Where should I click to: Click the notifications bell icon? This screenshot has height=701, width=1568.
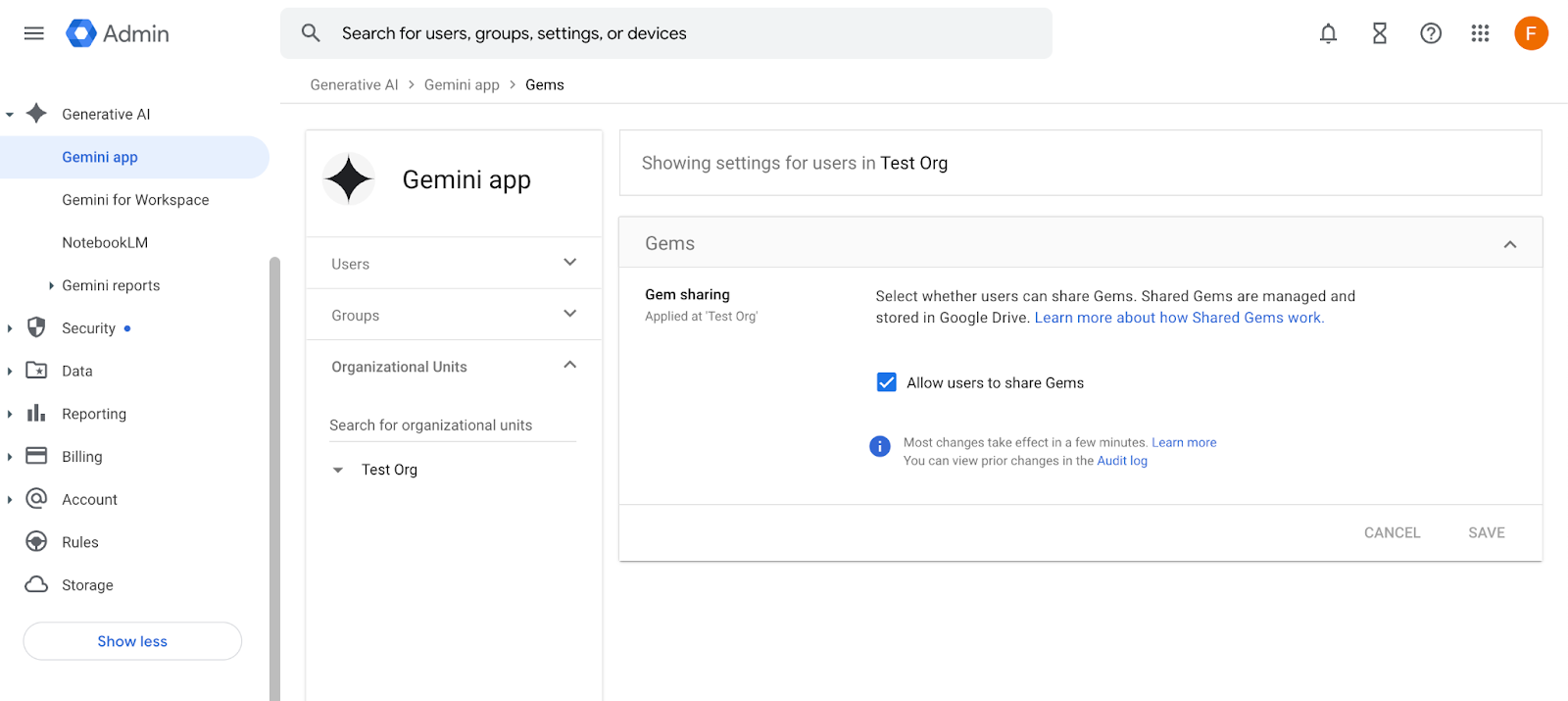tap(1328, 33)
